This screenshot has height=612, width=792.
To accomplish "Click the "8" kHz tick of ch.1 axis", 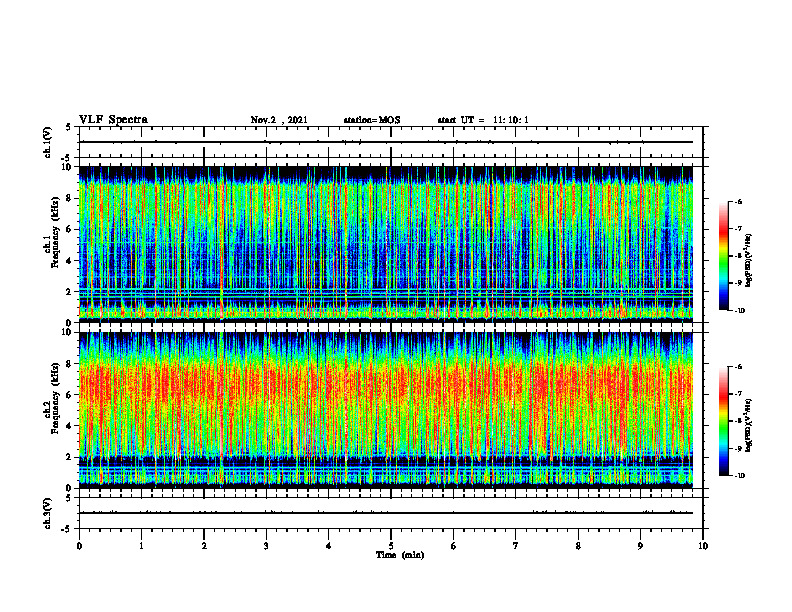I will [70, 198].
